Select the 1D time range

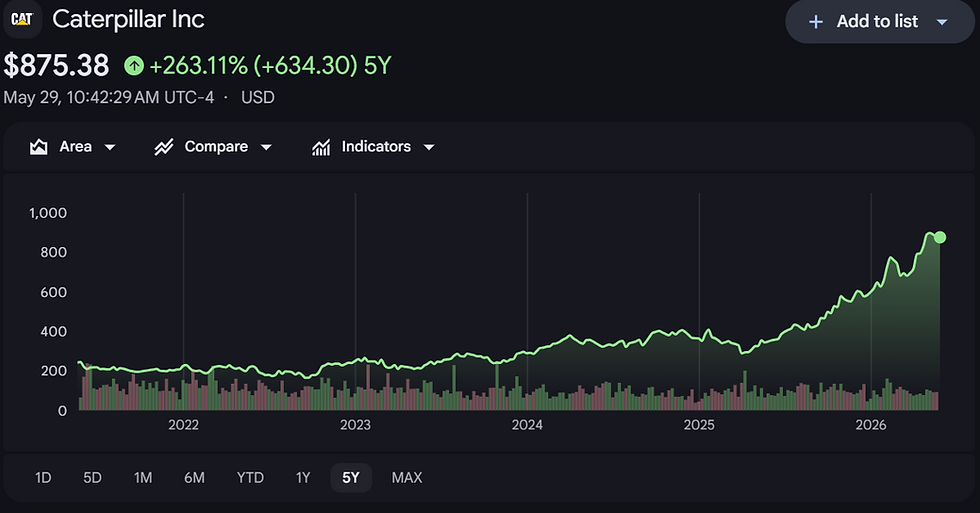tap(43, 478)
